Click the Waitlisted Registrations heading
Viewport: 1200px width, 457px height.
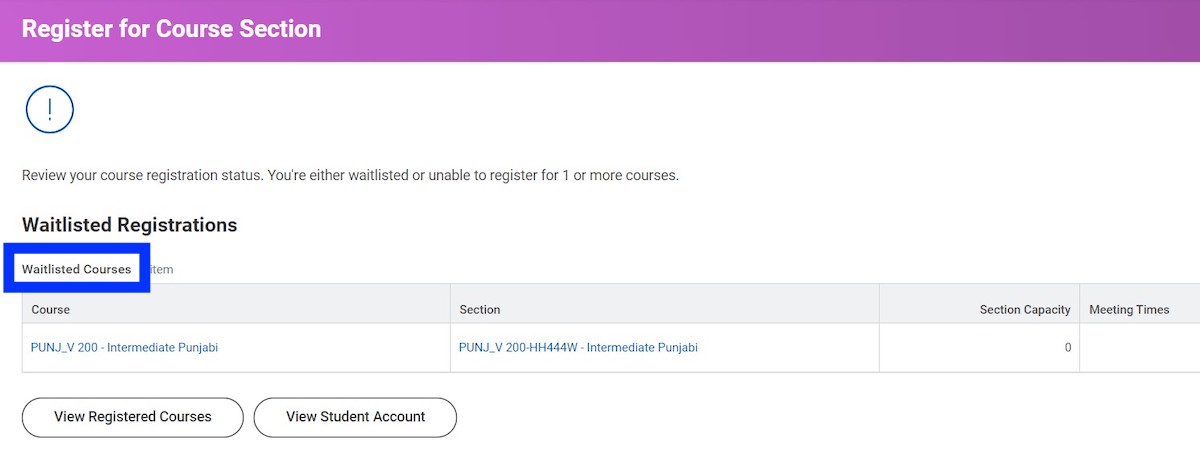click(130, 225)
